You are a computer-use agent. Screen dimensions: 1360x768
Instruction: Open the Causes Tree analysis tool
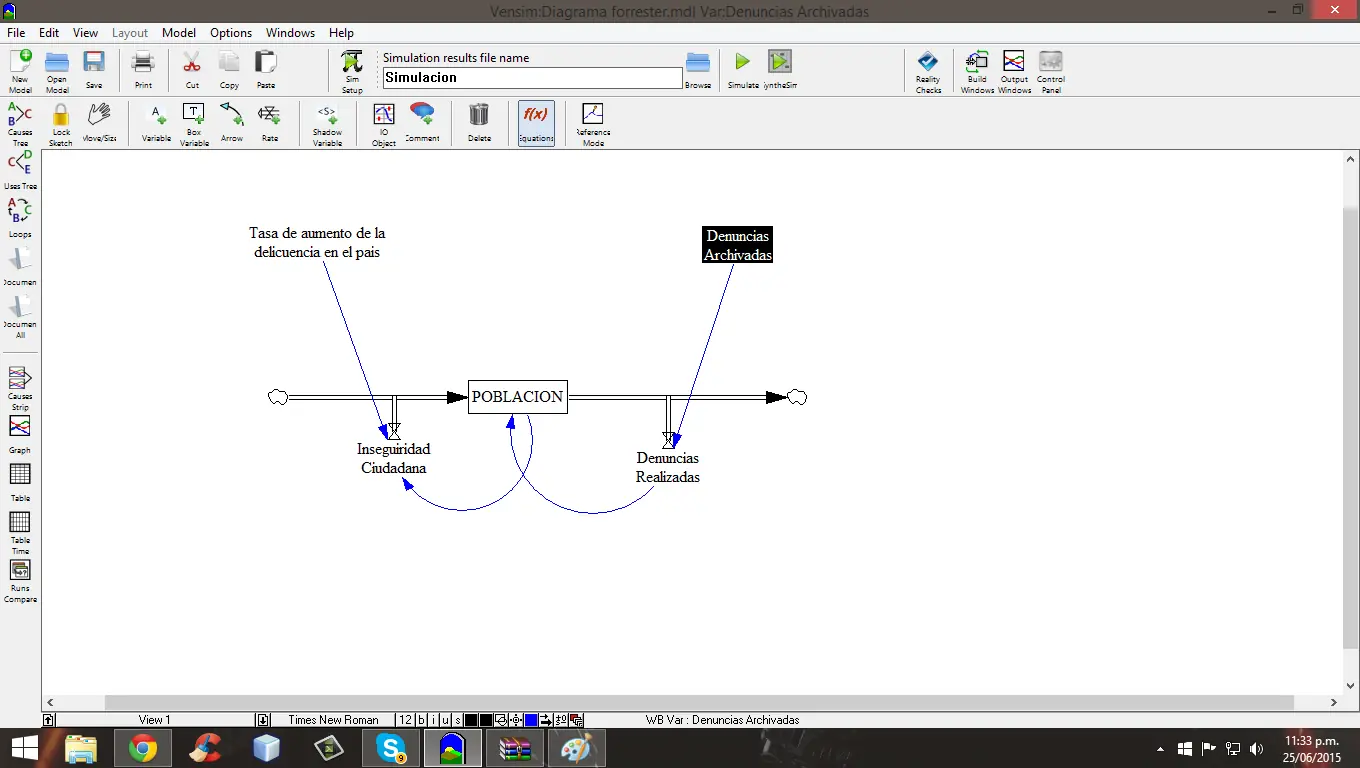(20, 124)
